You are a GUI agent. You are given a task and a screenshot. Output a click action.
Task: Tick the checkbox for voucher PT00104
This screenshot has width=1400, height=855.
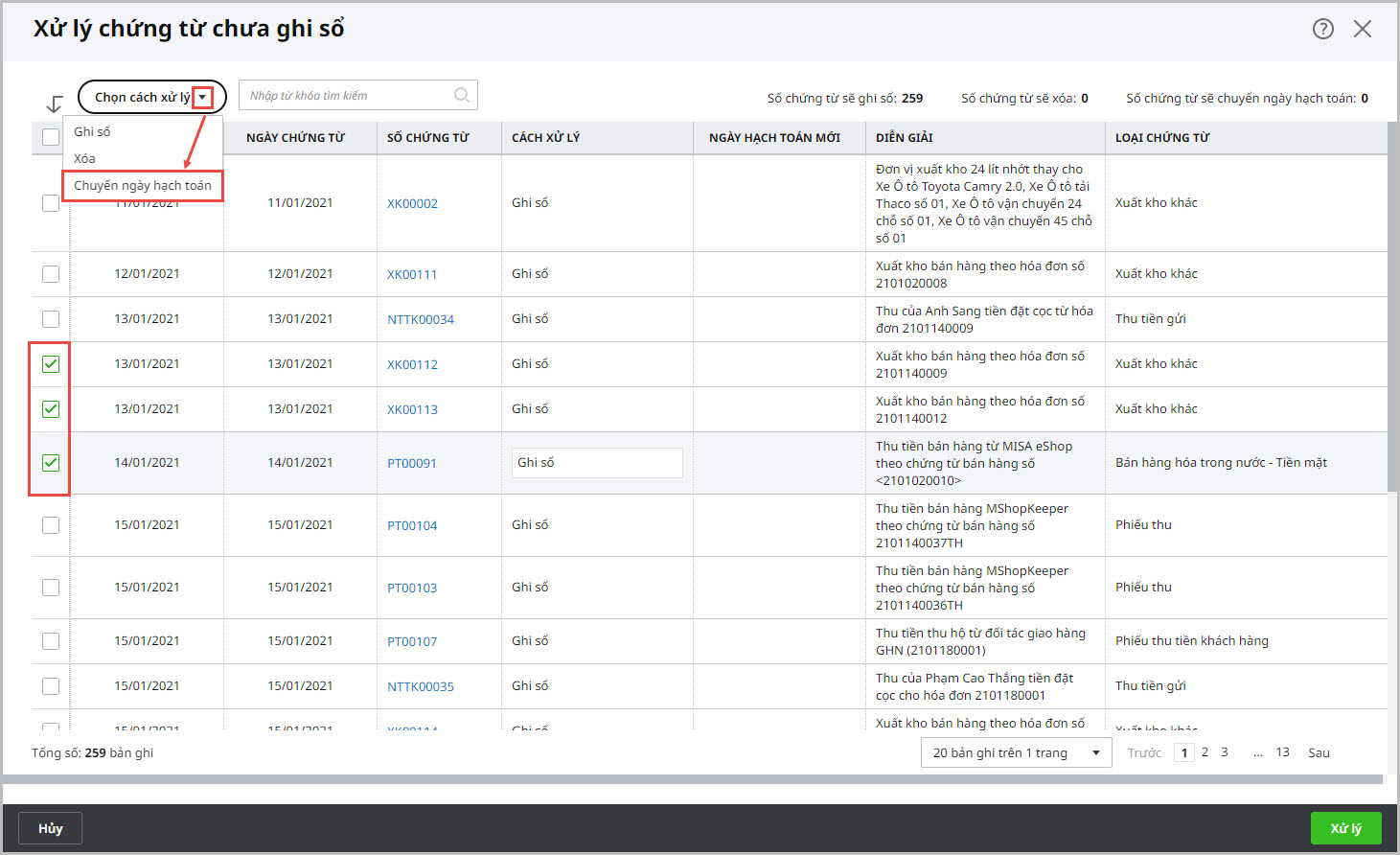click(51, 525)
